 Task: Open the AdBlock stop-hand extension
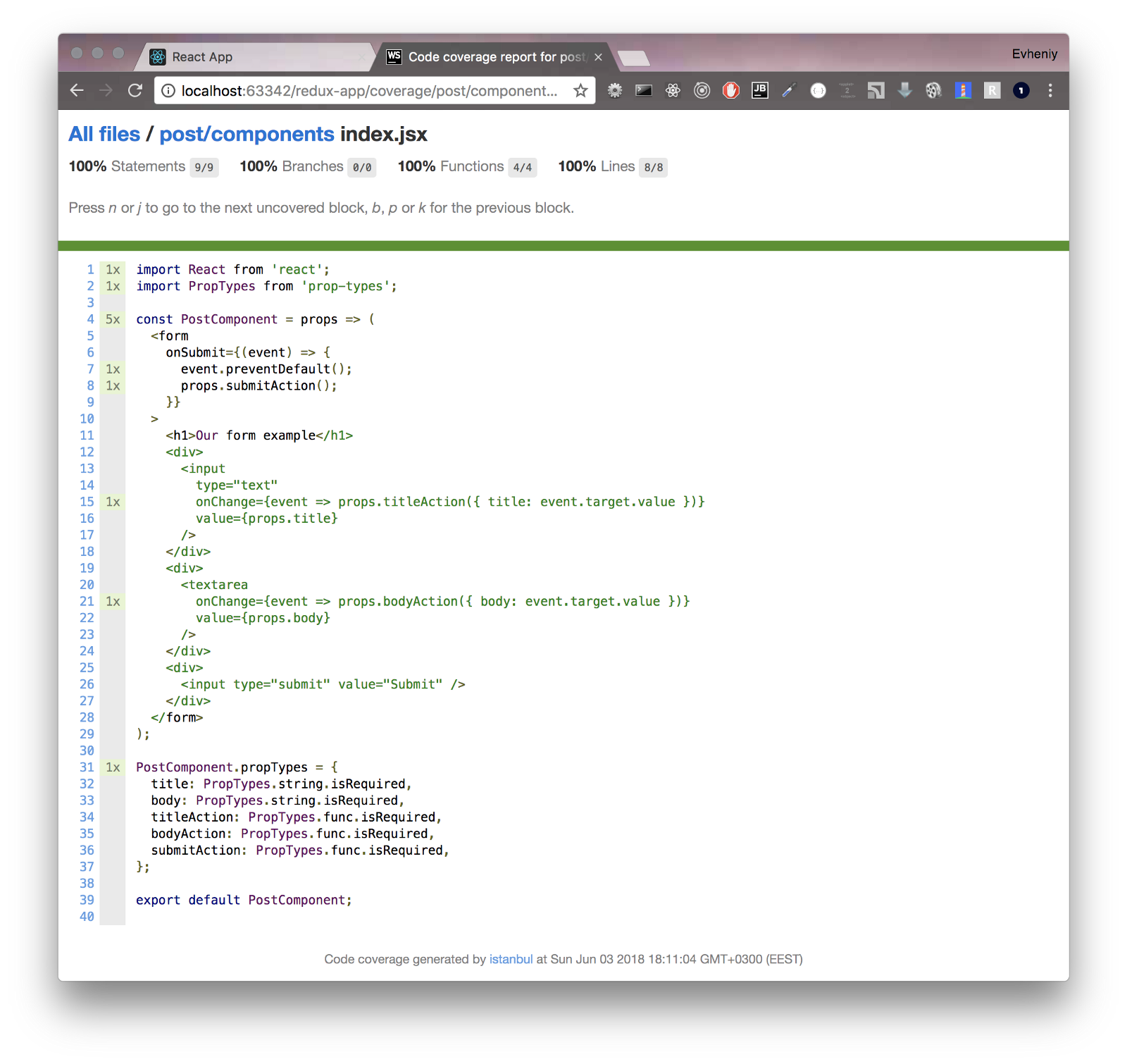click(x=731, y=90)
